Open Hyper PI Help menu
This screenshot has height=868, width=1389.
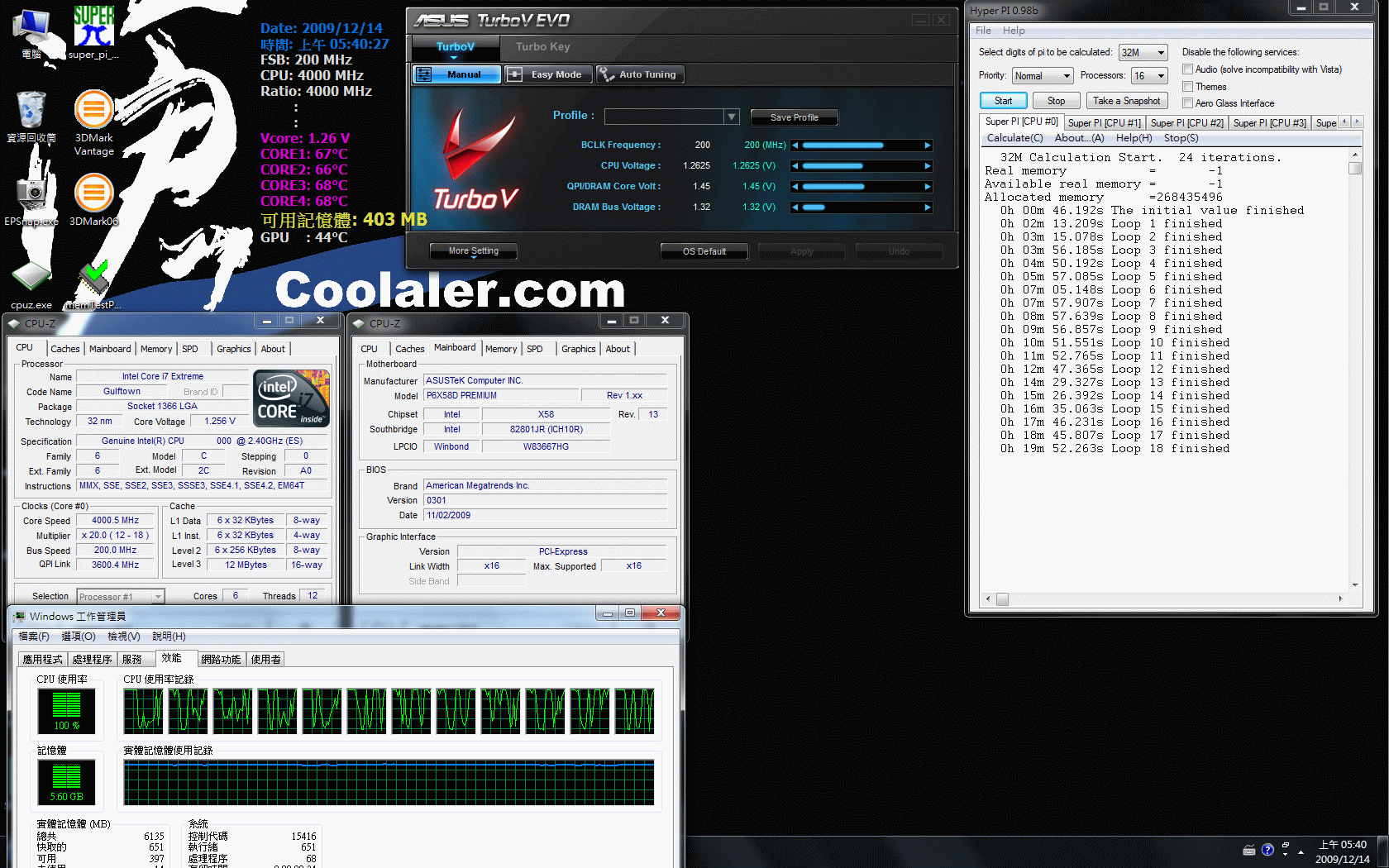pyautogui.click(x=1014, y=31)
